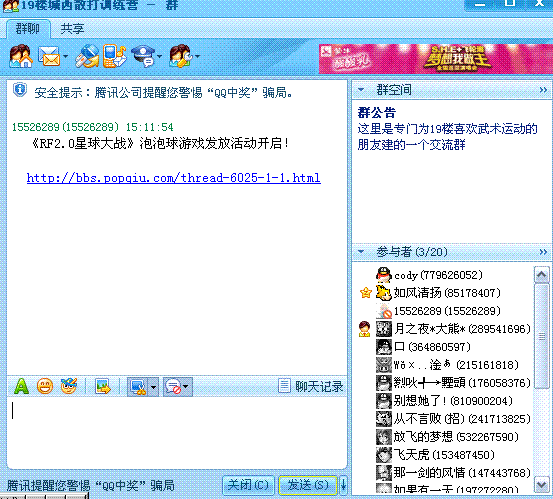Open the group homepage icon in toolbar
Image resolution: width=553 pixels, height=499 pixels.
[20, 56]
